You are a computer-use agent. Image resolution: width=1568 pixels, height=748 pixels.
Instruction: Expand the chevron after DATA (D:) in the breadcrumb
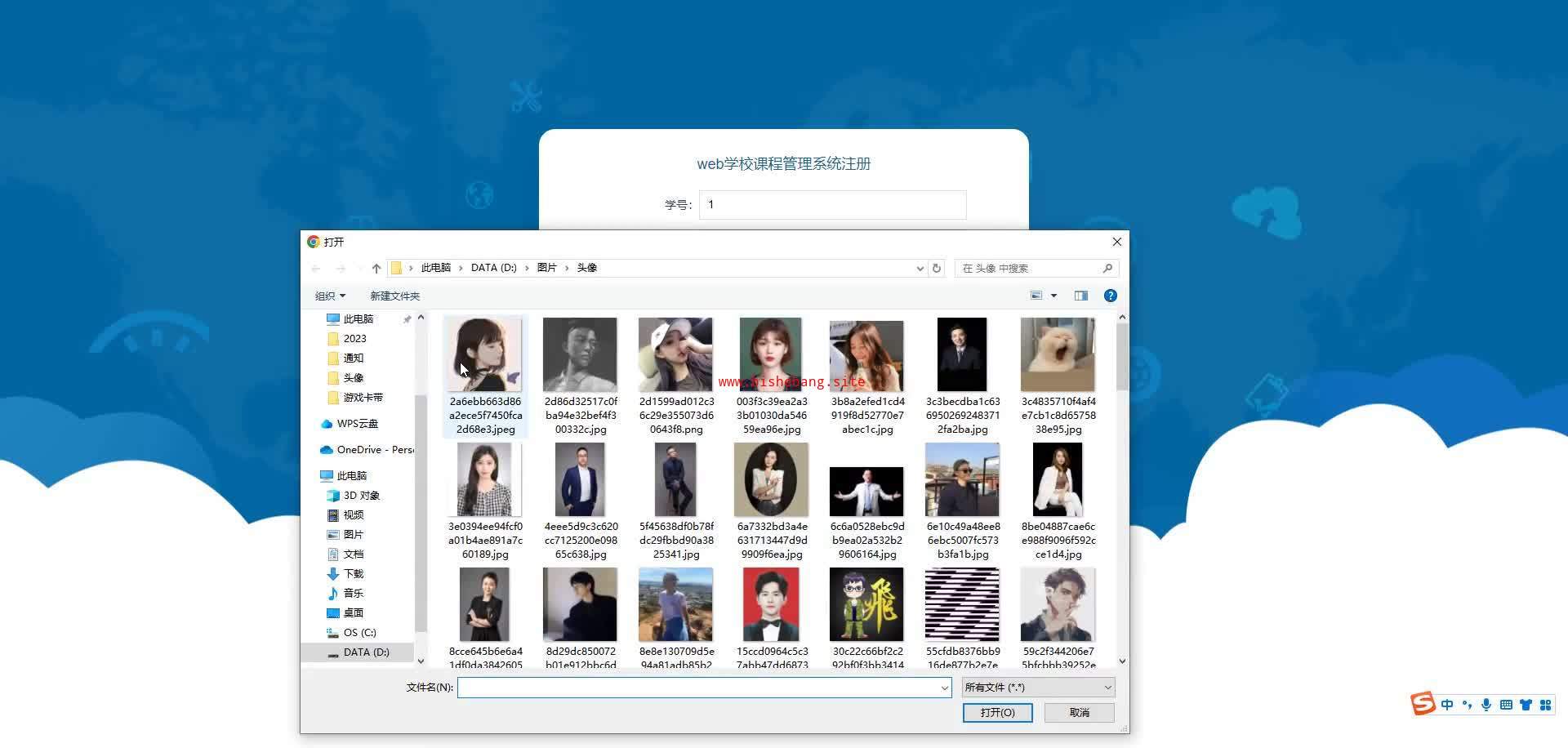[528, 268]
